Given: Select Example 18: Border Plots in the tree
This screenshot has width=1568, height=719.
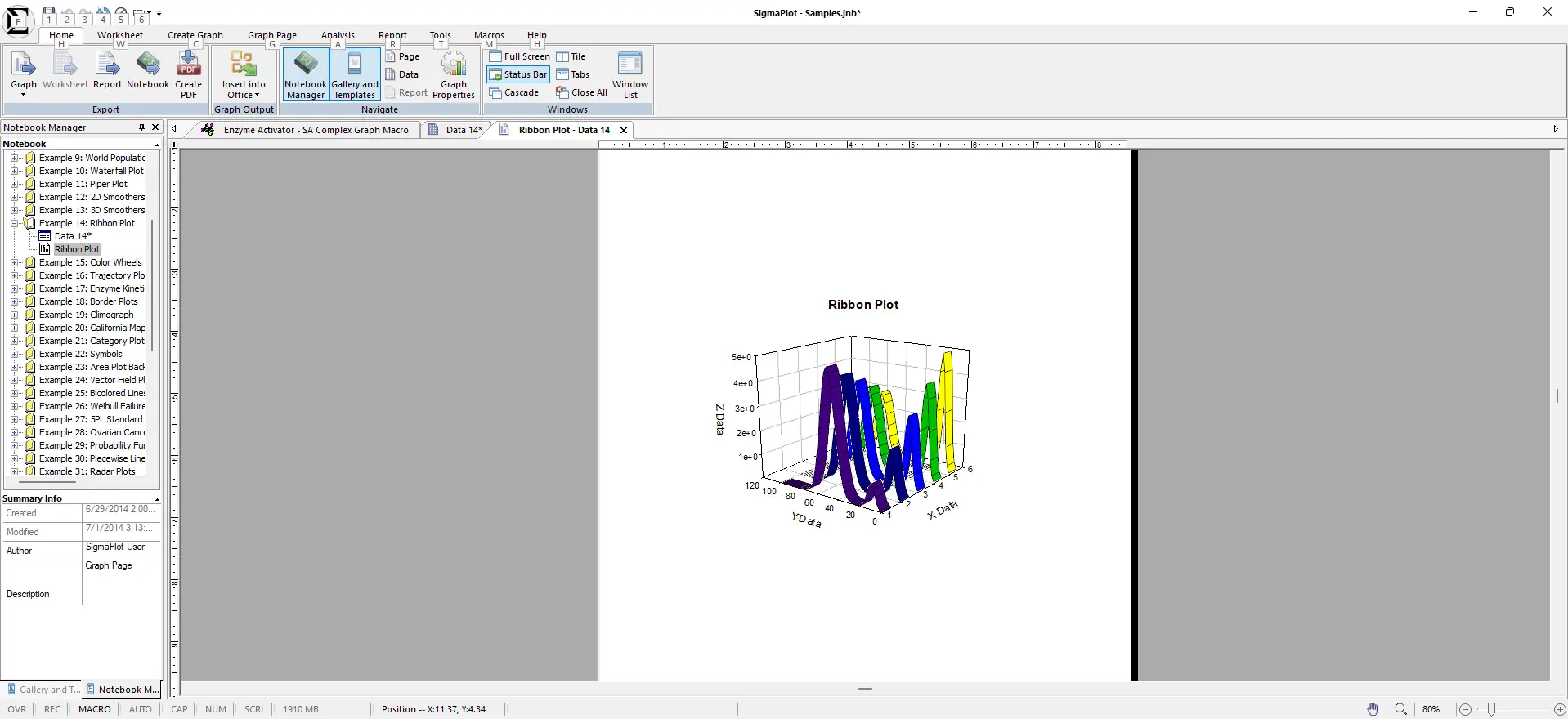Looking at the screenshot, I should [88, 301].
